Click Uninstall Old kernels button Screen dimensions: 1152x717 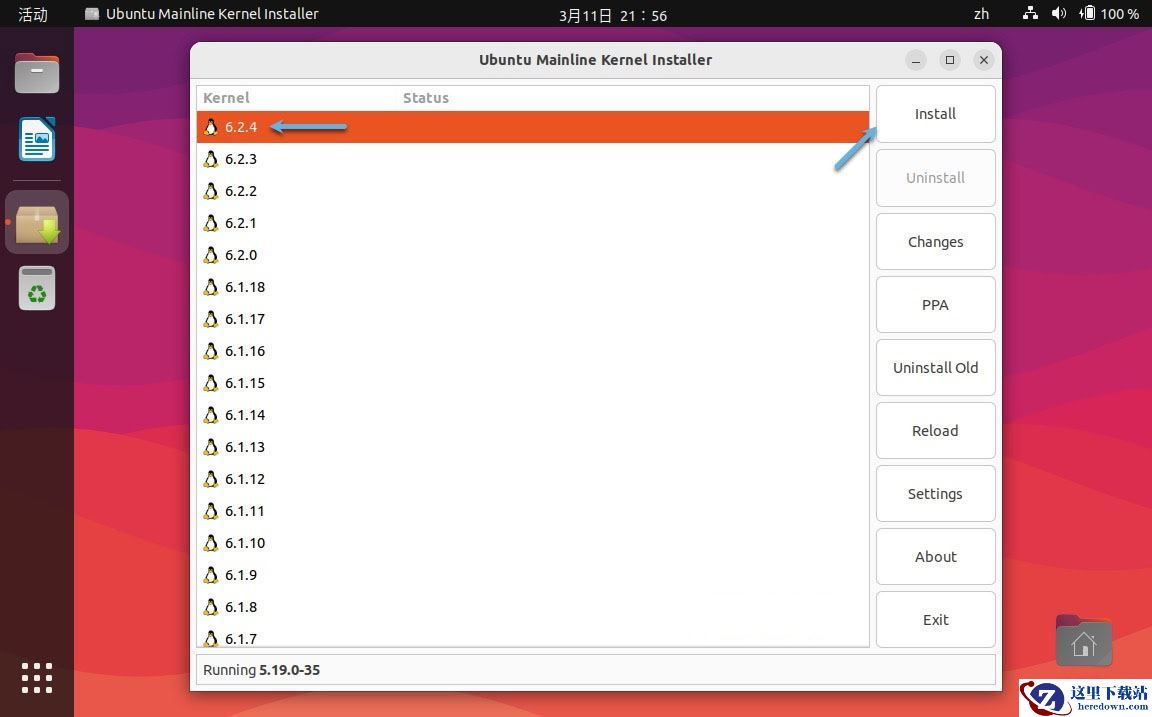pos(935,367)
